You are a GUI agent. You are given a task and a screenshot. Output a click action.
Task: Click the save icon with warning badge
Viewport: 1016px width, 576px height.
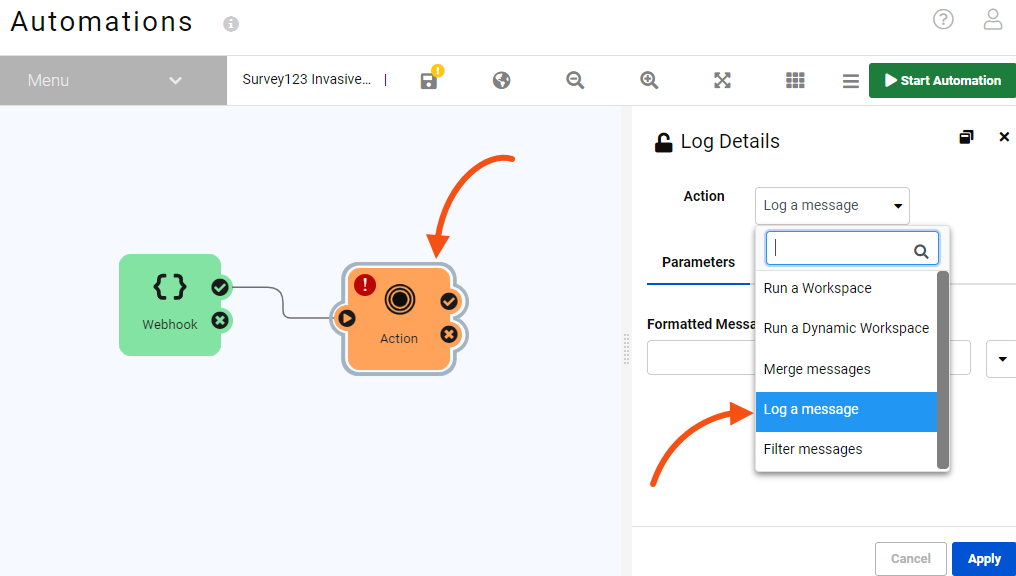click(429, 80)
